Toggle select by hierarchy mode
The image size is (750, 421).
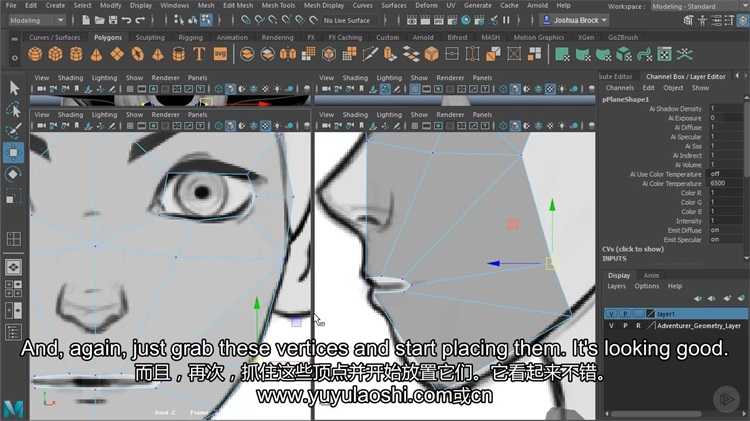[x=178, y=20]
